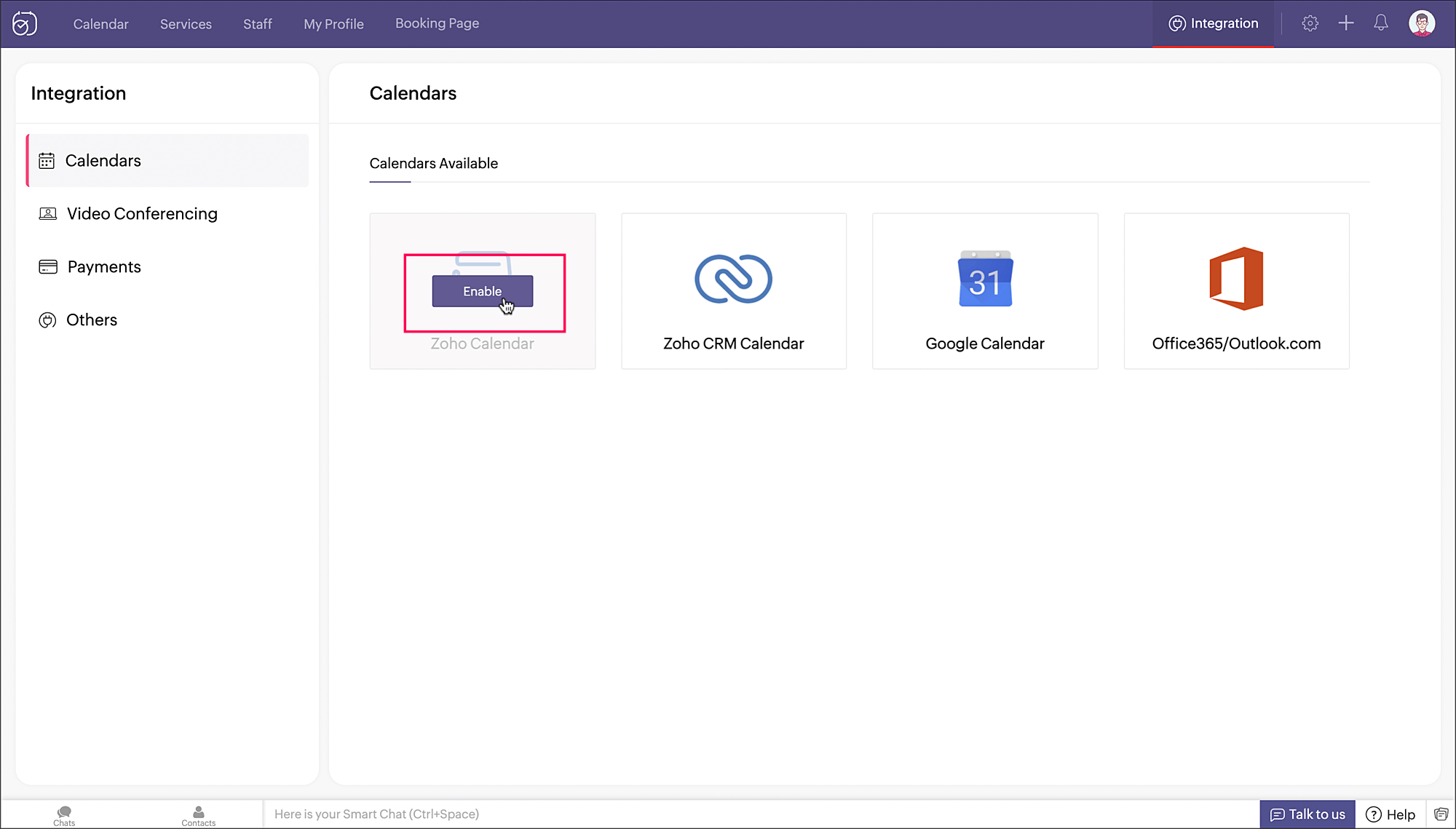Click the plus add icon

(1345, 23)
